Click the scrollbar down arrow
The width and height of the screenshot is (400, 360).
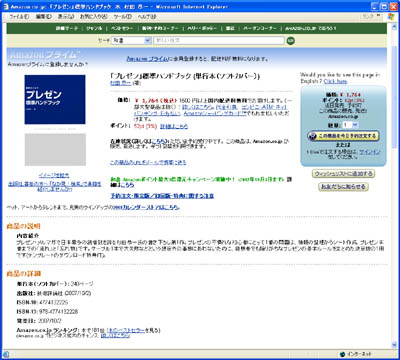(394, 345)
